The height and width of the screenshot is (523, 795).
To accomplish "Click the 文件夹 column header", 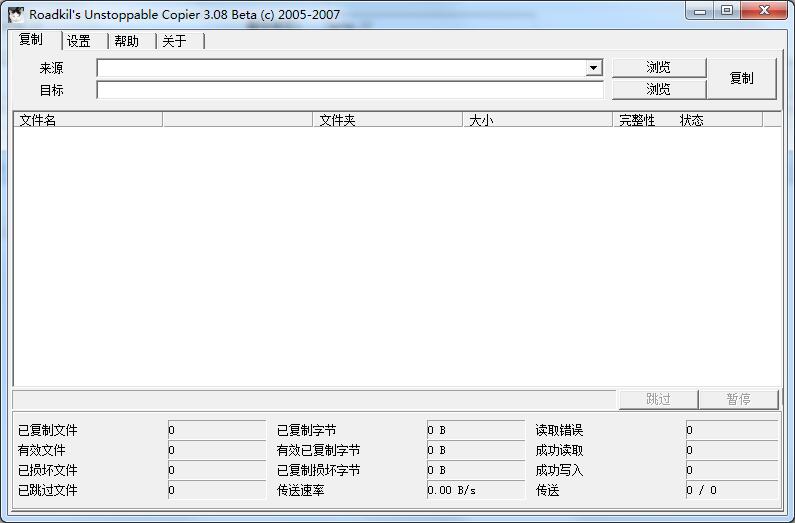I will [388, 120].
